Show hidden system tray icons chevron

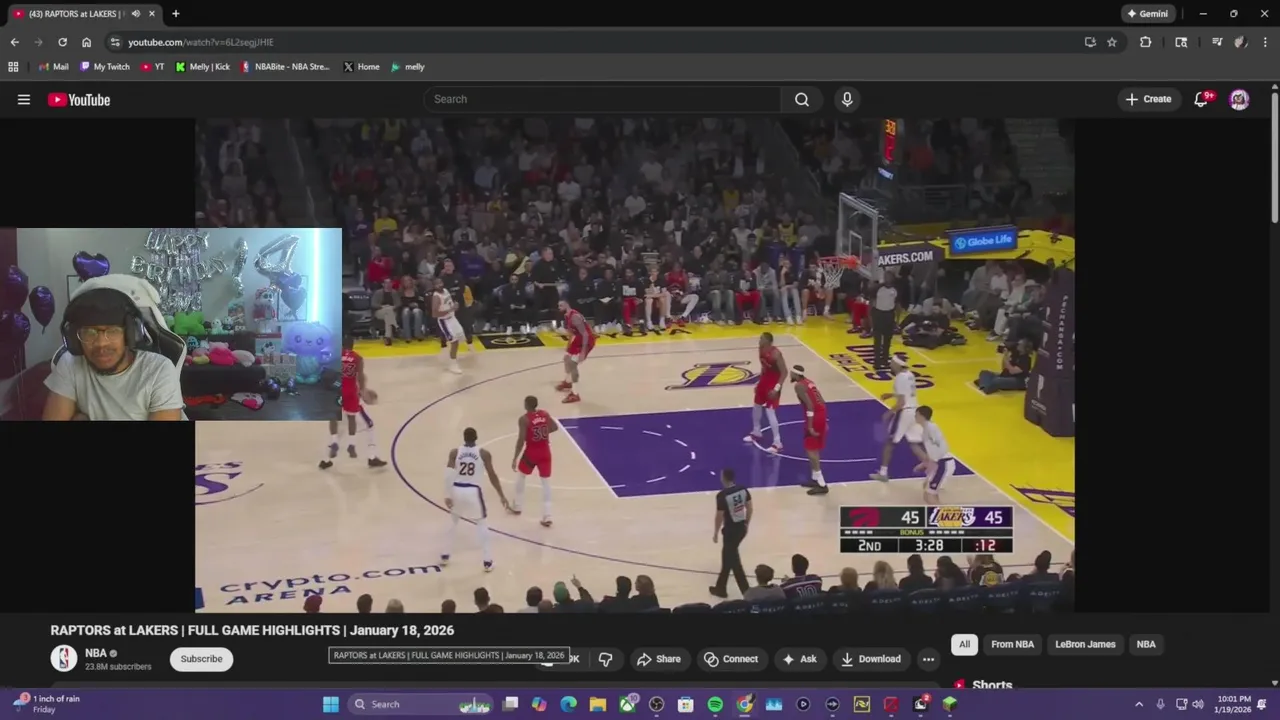[1139, 704]
